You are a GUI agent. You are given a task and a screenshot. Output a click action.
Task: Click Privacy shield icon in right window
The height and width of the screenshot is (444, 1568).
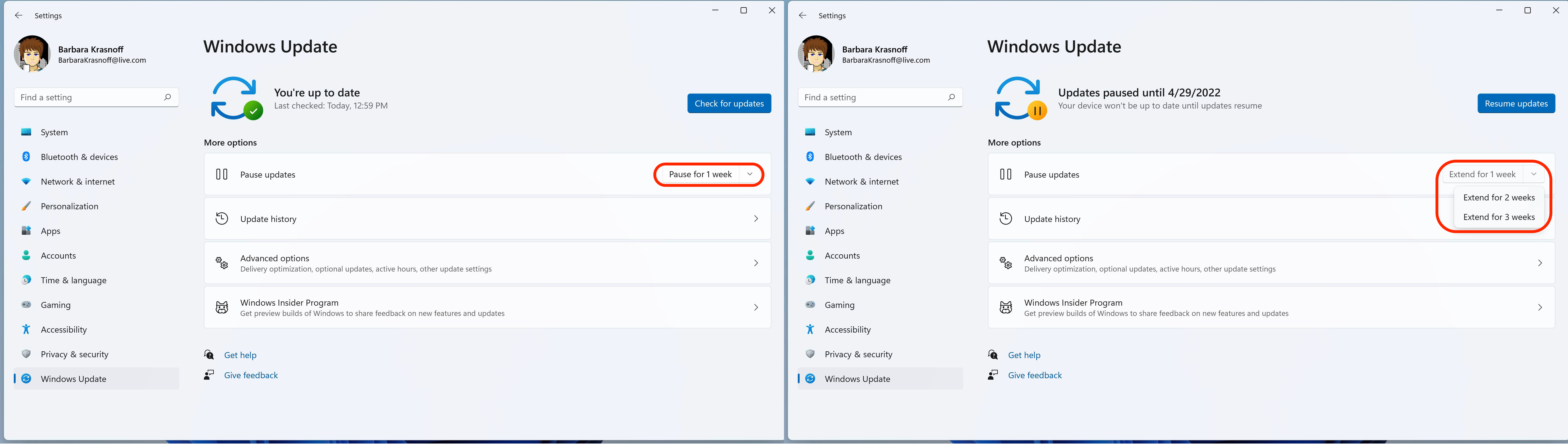(x=810, y=354)
